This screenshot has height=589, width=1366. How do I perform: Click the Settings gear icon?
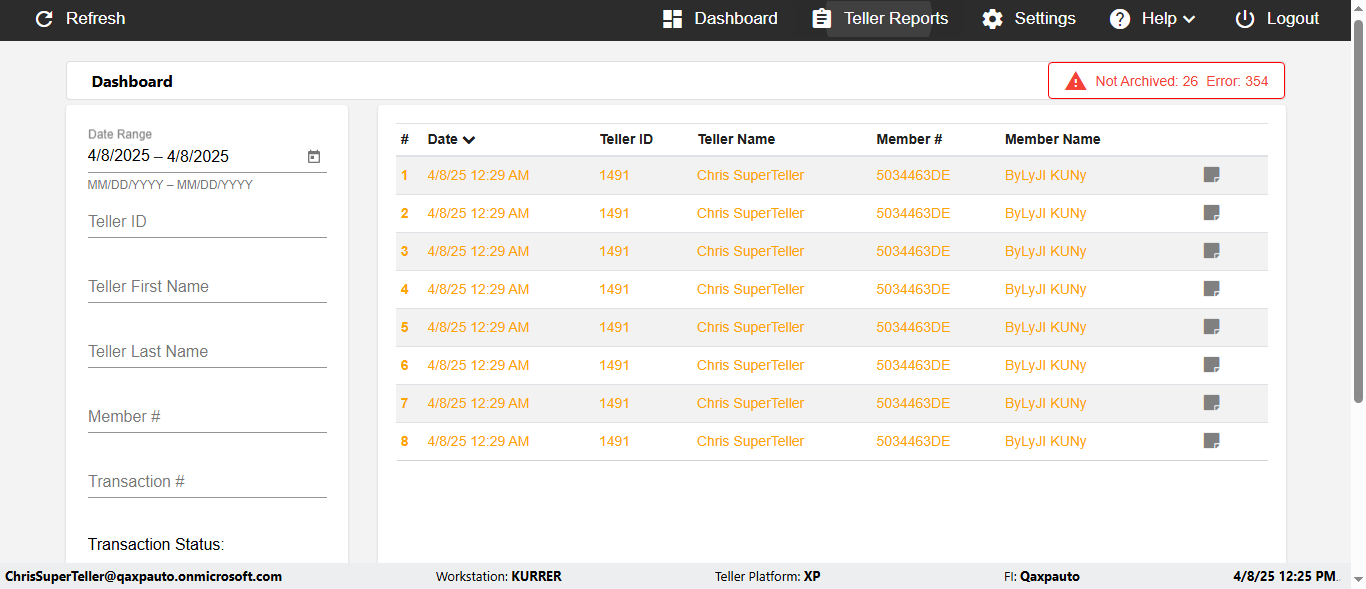point(992,19)
